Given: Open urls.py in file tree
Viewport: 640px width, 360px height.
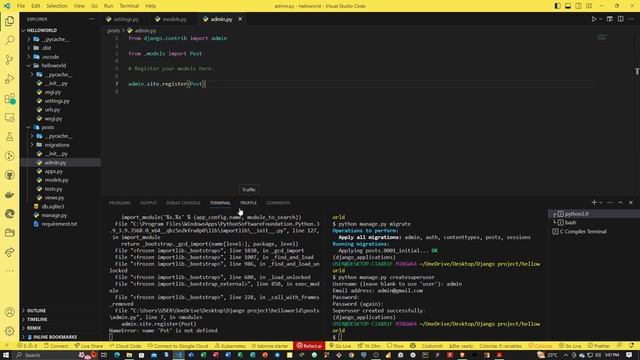Looking at the screenshot, I should [x=52, y=110].
